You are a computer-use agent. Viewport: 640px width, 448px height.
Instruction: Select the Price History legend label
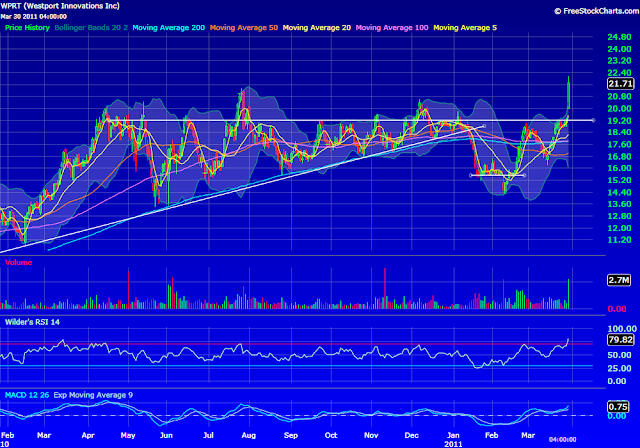coord(27,28)
